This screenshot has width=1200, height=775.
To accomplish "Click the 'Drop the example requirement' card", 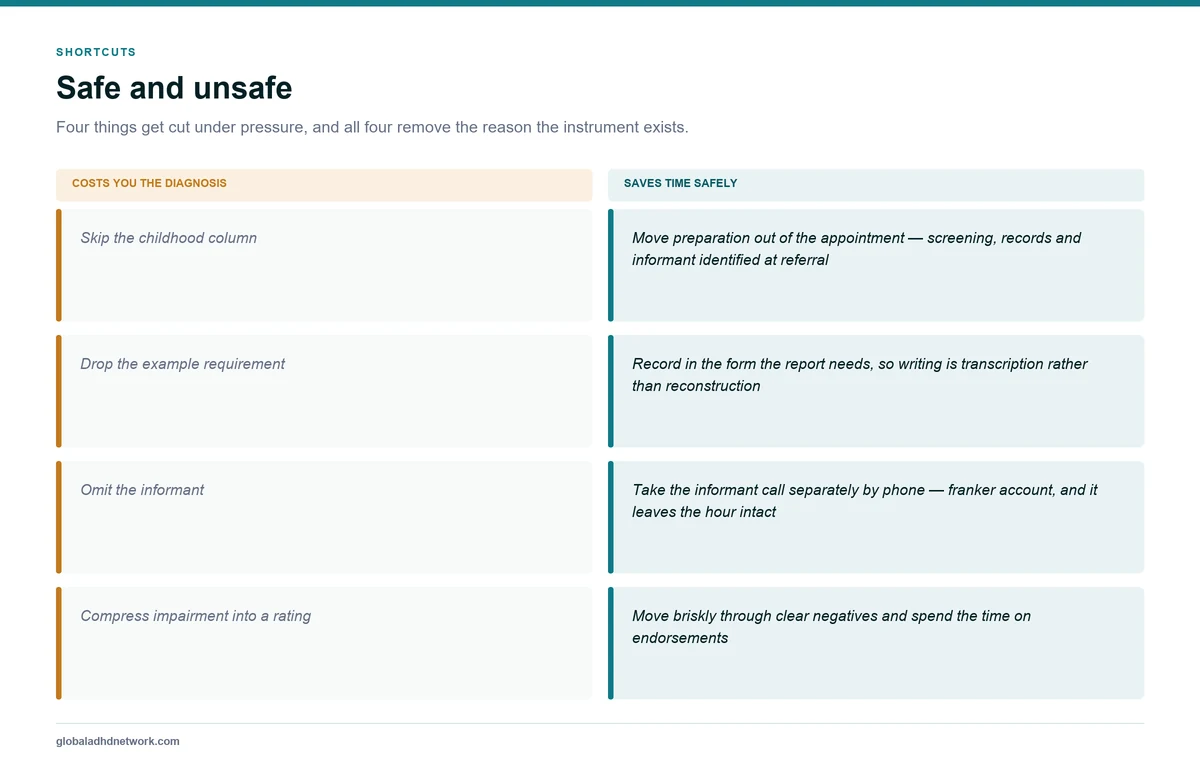I will [x=324, y=391].
